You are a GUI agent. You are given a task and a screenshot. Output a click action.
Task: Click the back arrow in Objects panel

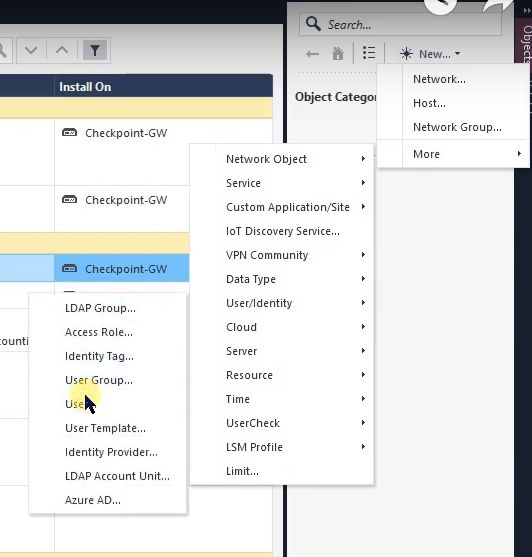(313, 54)
